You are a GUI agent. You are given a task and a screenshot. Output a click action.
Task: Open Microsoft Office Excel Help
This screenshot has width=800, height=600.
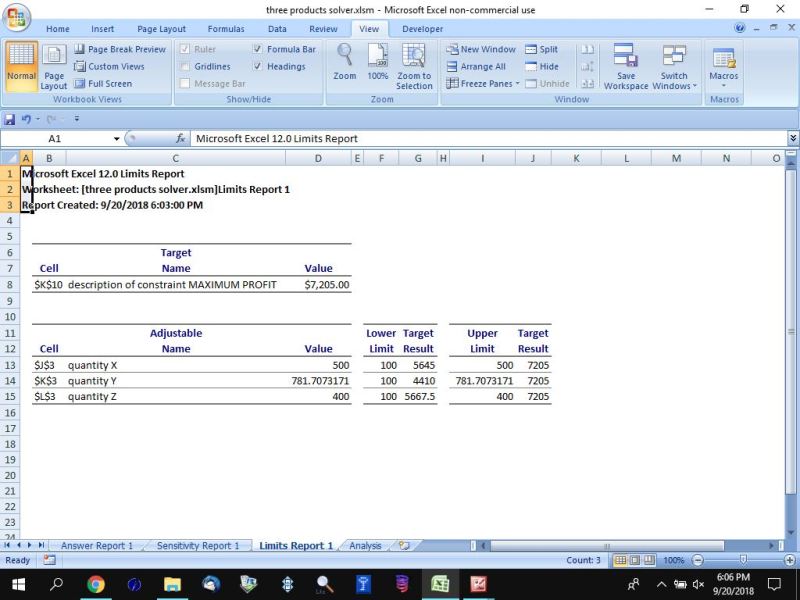(739, 28)
